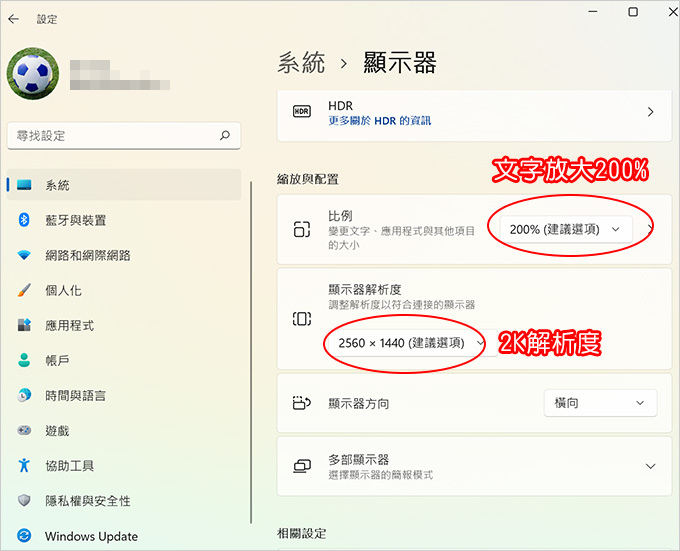Open Windows Update settings

coord(124,536)
